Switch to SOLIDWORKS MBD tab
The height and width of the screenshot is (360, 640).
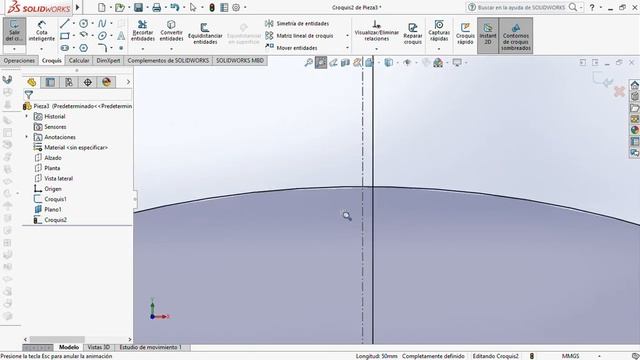tap(240, 60)
